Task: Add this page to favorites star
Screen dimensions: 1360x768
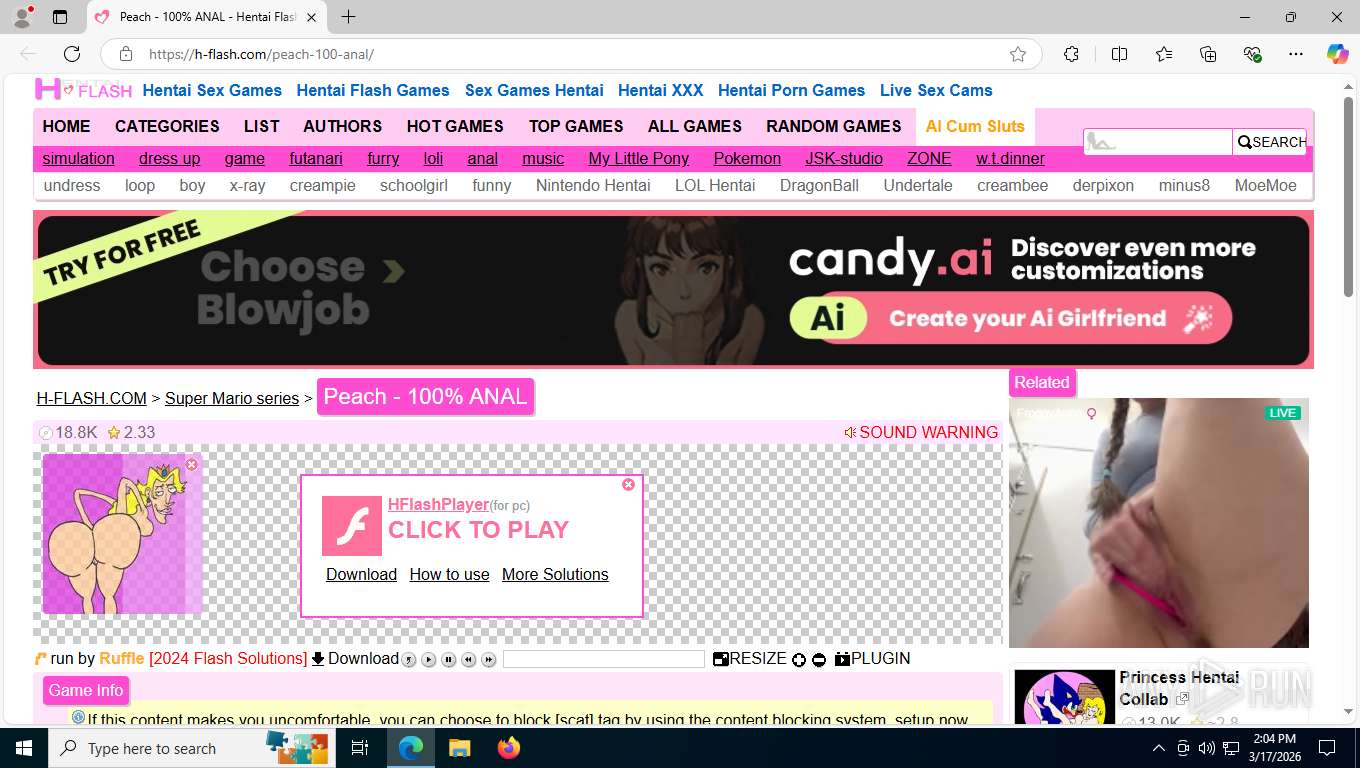Action: [x=1018, y=54]
